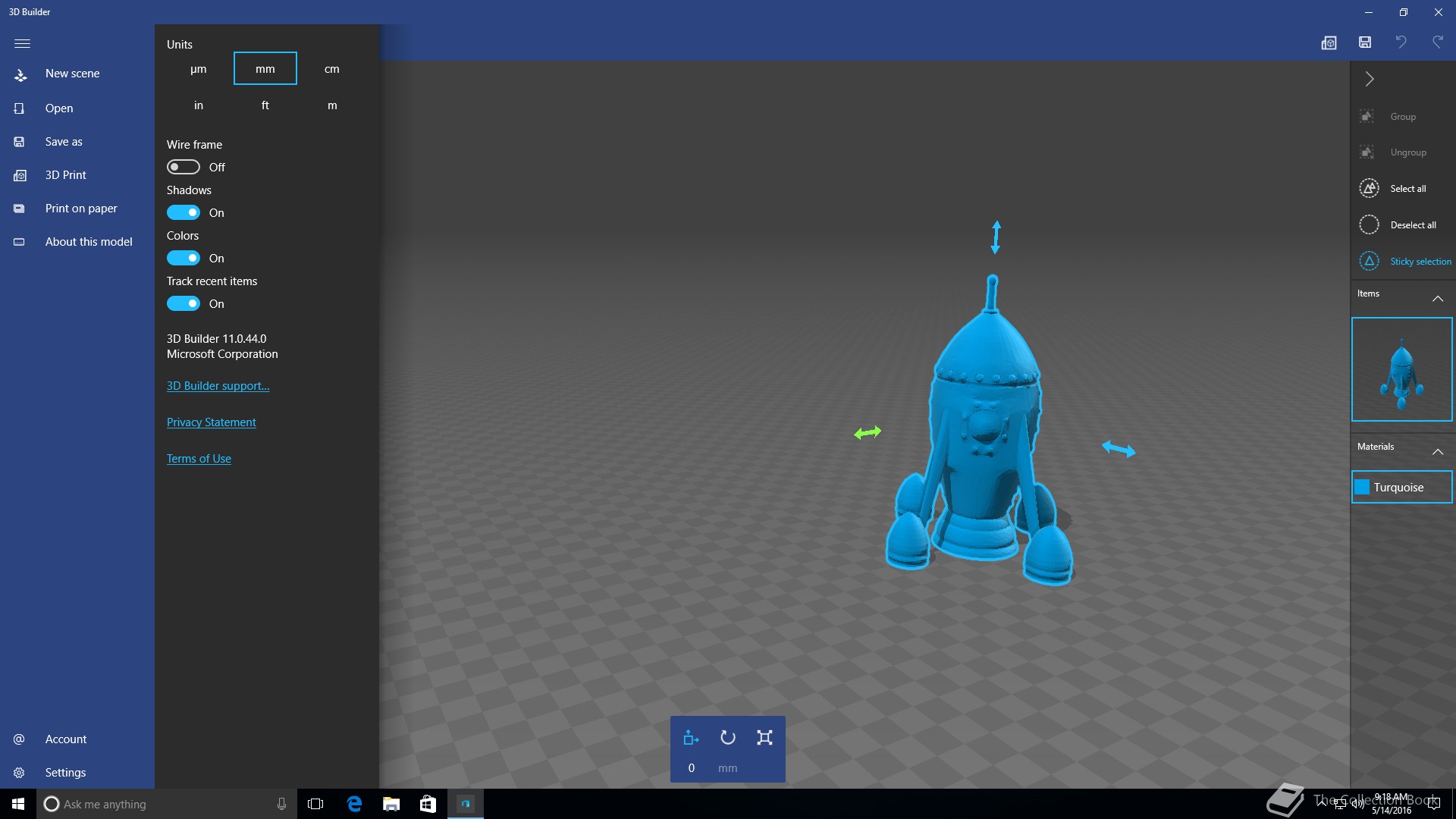Open File Explorer from taskbar
Screen dimensions: 1456x819
(x=391, y=804)
